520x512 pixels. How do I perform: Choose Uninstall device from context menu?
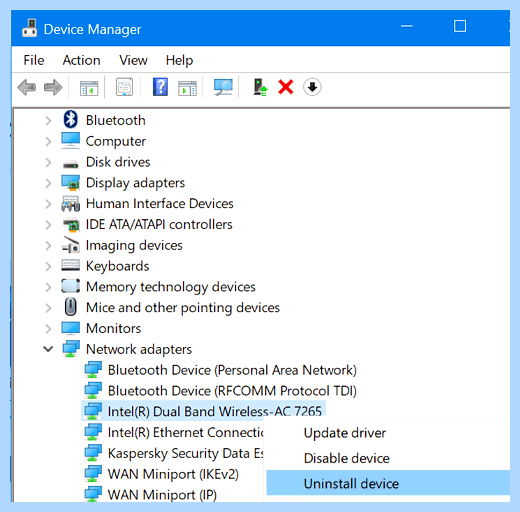click(388, 483)
